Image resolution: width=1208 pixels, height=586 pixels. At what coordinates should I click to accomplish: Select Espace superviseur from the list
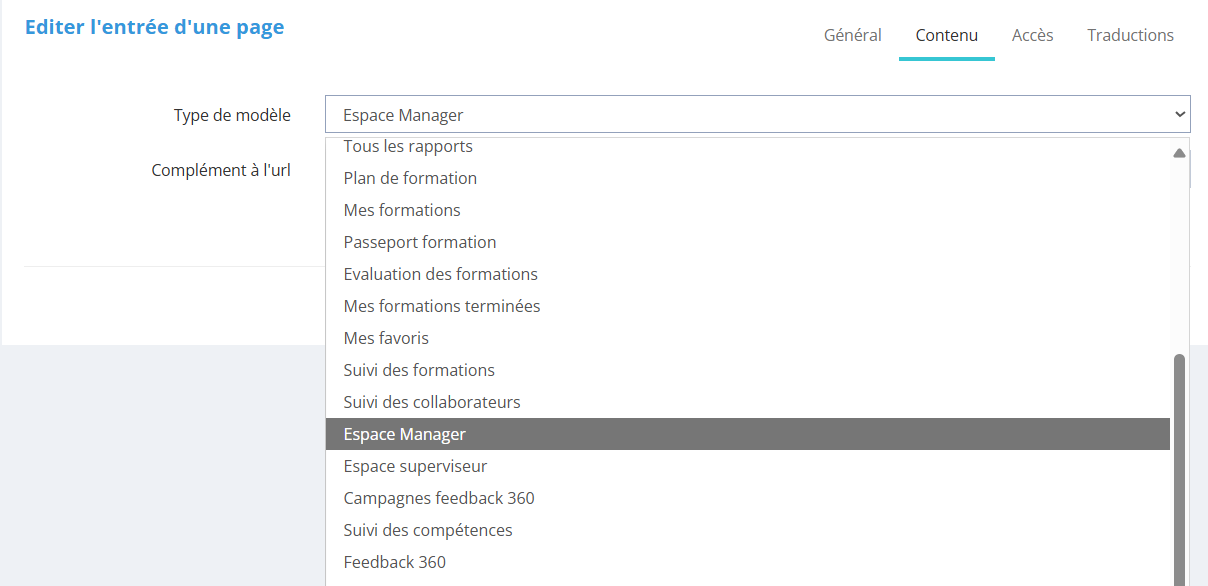415,466
